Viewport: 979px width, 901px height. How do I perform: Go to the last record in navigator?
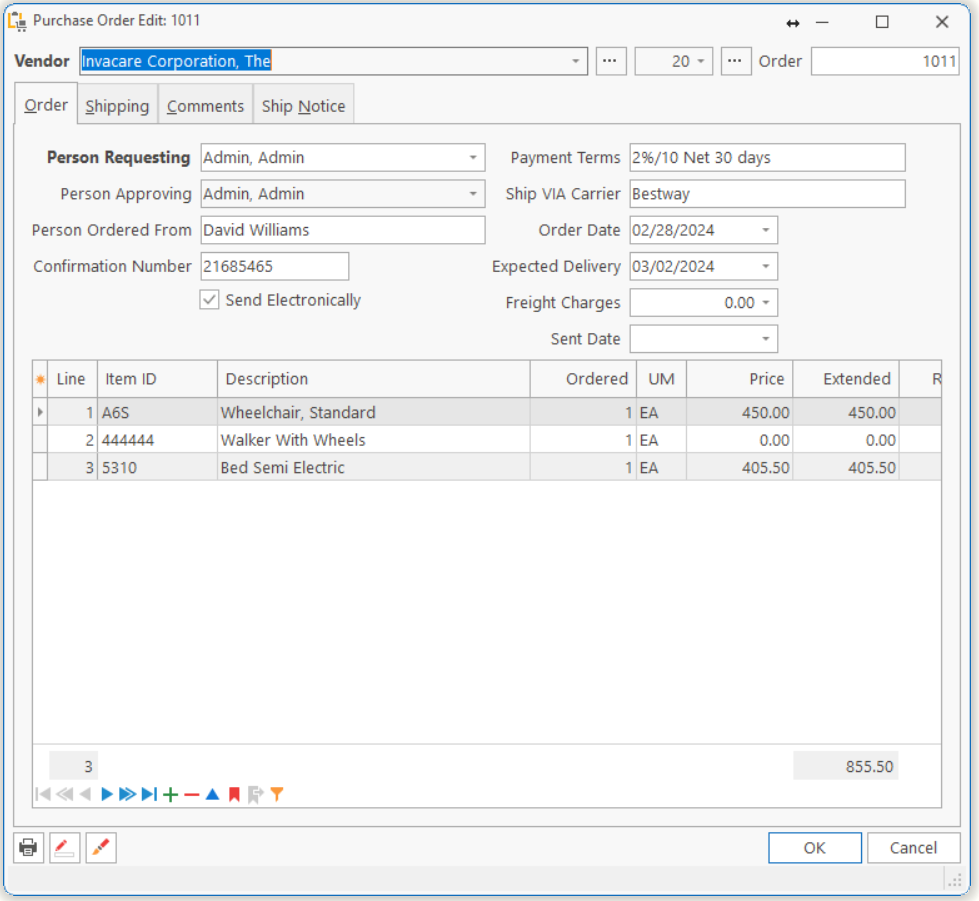(x=149, y=794)
